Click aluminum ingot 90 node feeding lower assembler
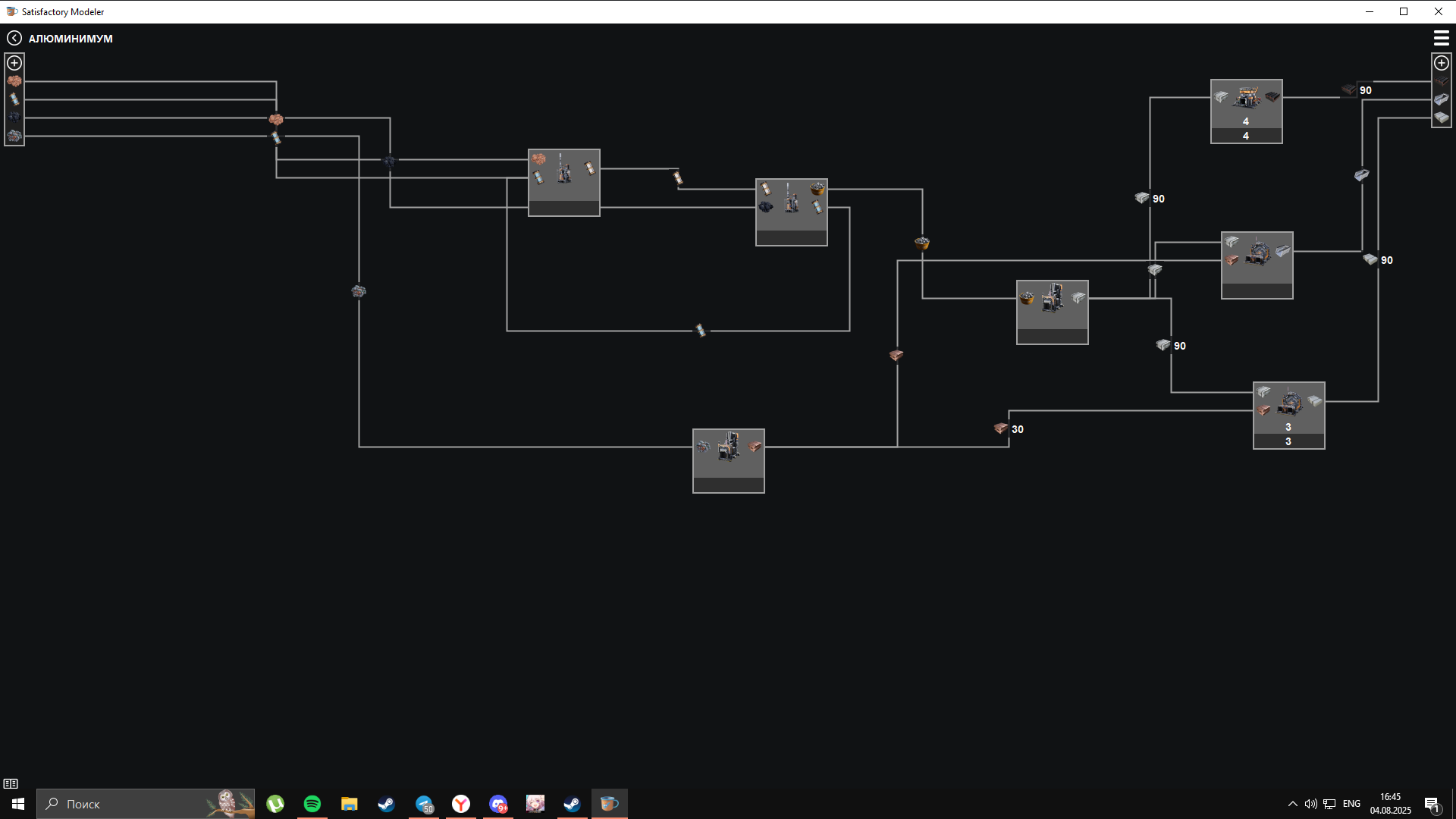Screen dimensions: 1456x819 [x=1163, y=345]
